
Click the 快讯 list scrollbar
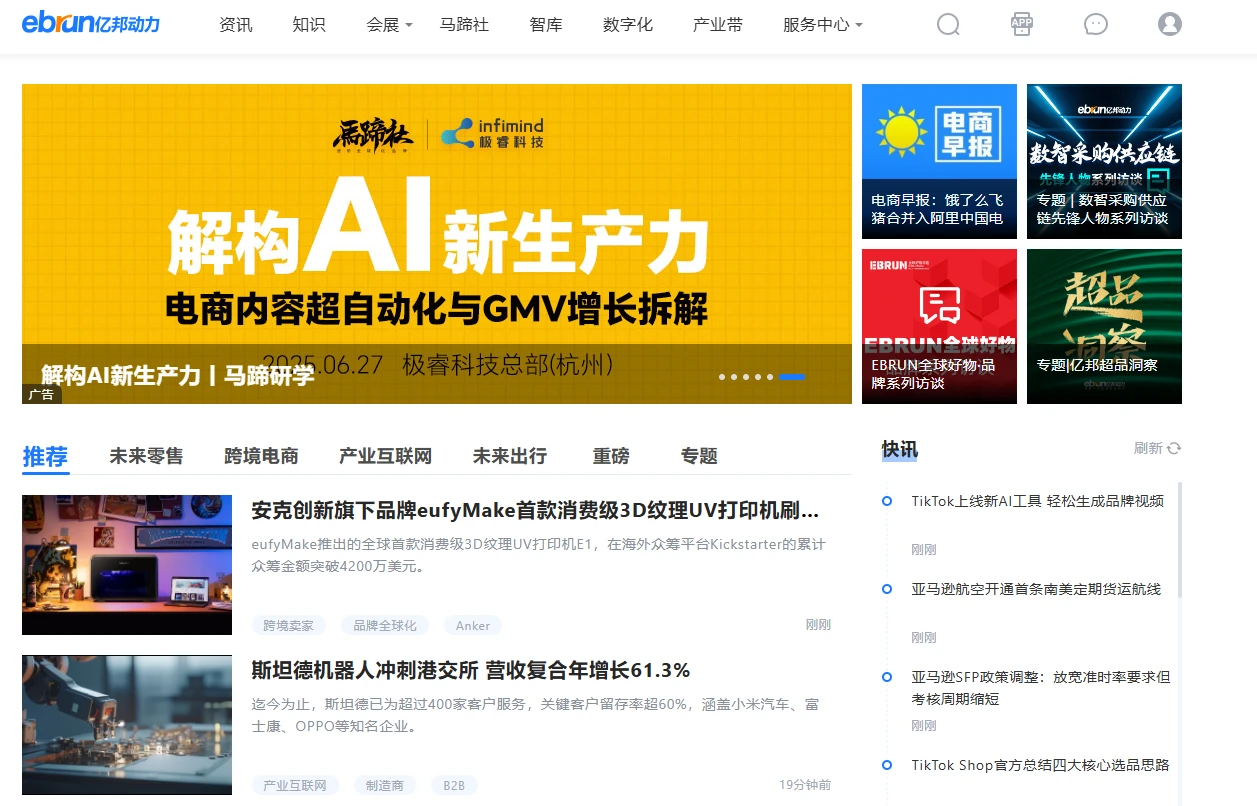[x=1179, y=540]
